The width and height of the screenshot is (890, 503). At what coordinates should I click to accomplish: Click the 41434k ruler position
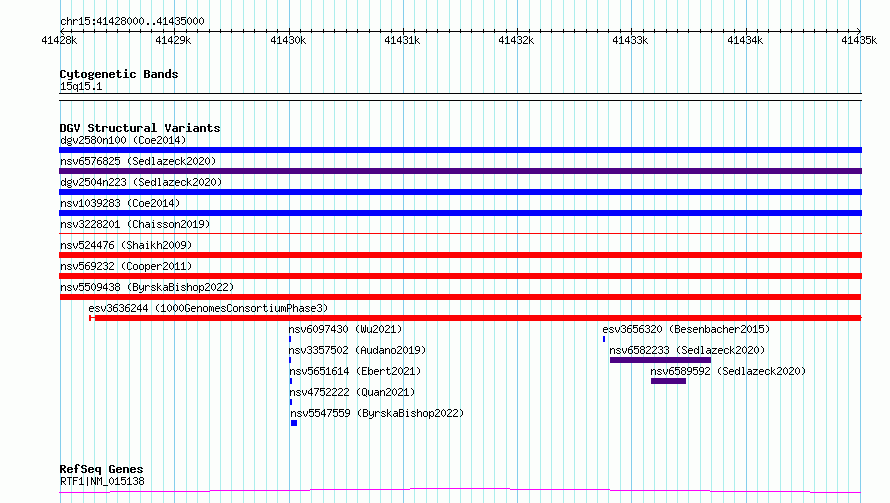(x=745, y=40)
